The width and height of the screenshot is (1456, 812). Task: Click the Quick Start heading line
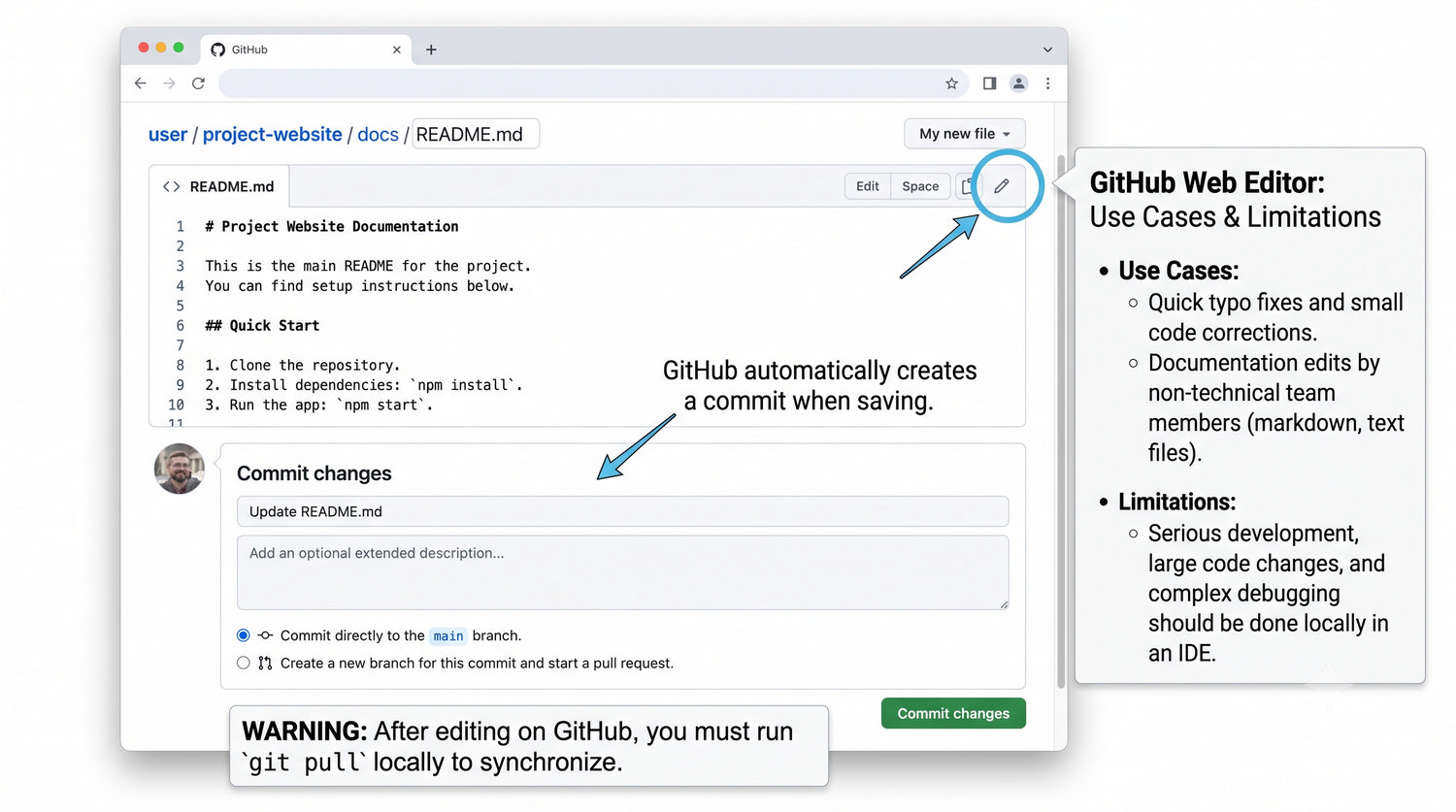pos(262,325)
